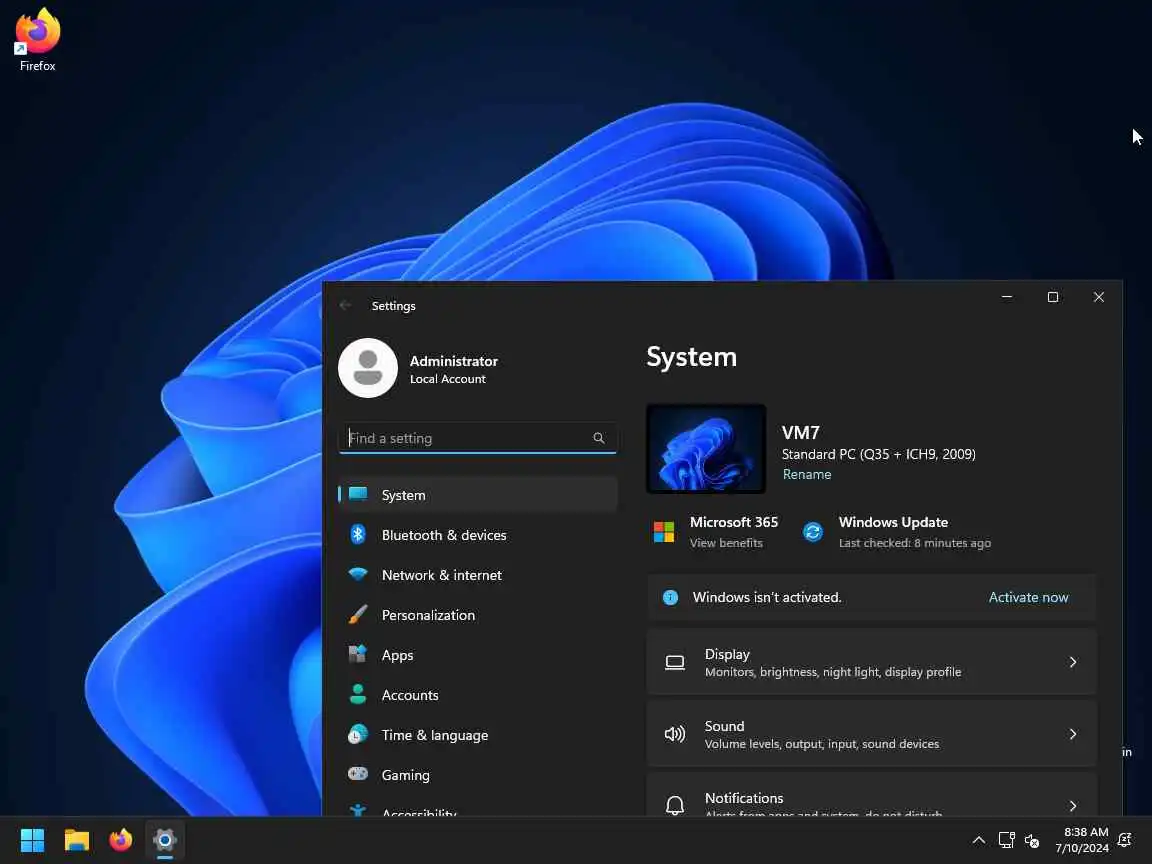Open the Apps category

(478, 655)
